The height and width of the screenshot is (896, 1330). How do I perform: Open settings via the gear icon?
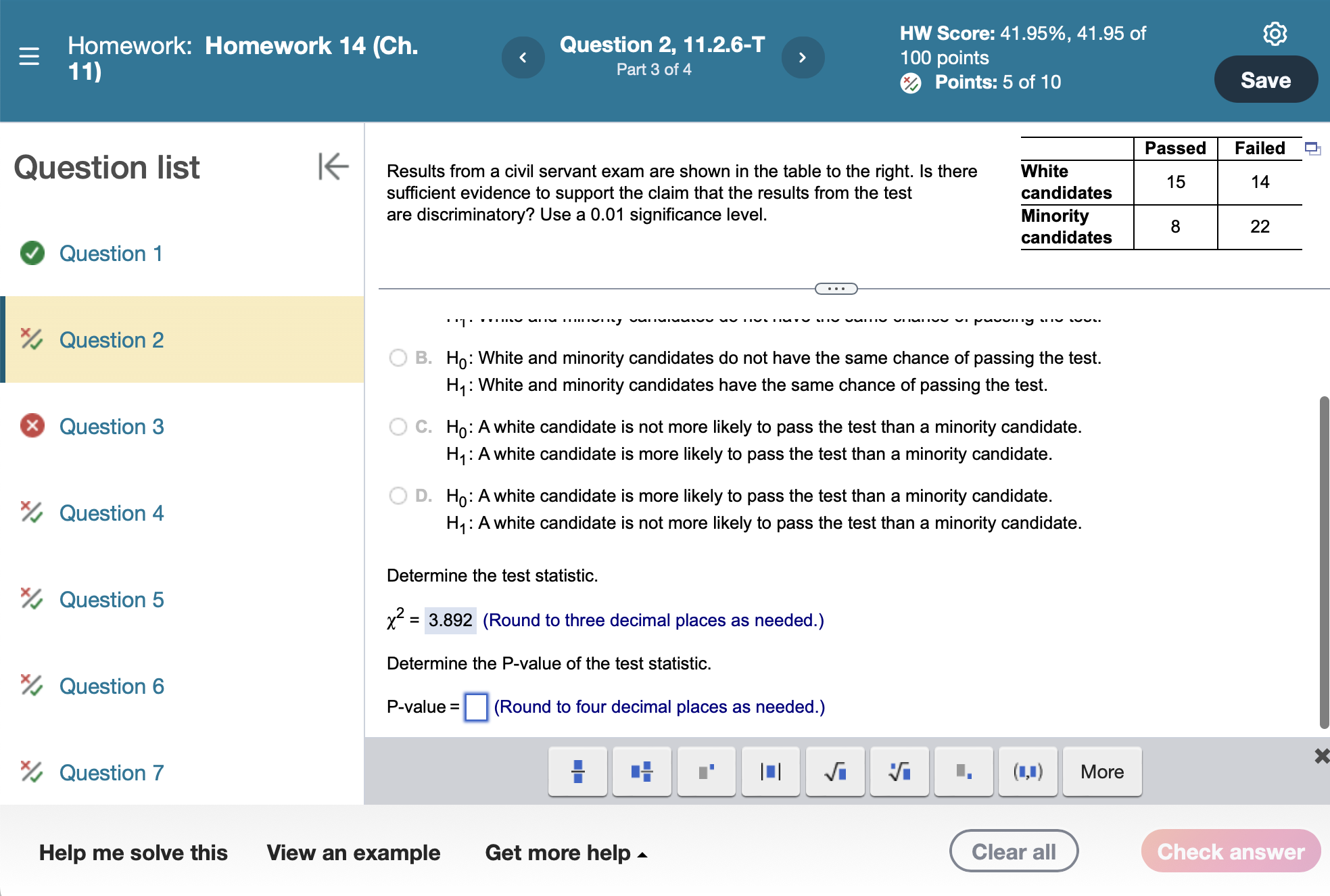(1275, 34)
